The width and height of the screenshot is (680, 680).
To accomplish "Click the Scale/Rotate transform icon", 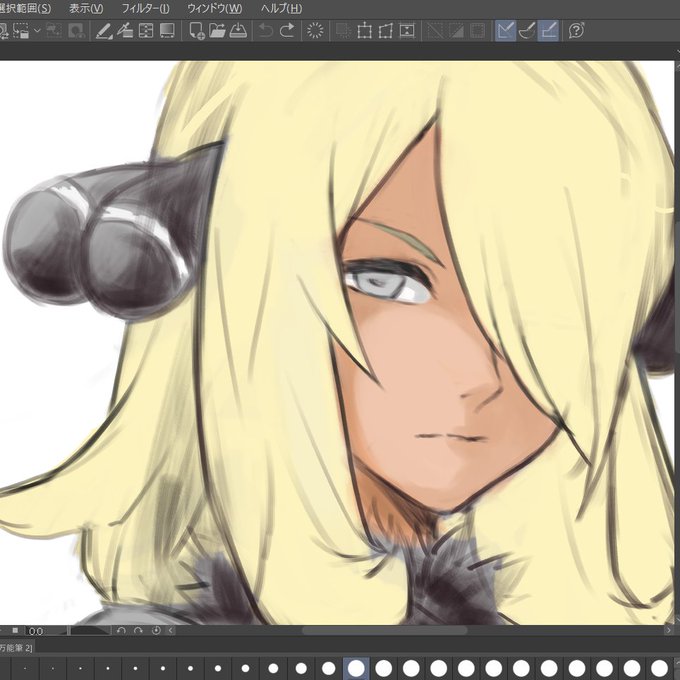I will click(x=364, y=31).
